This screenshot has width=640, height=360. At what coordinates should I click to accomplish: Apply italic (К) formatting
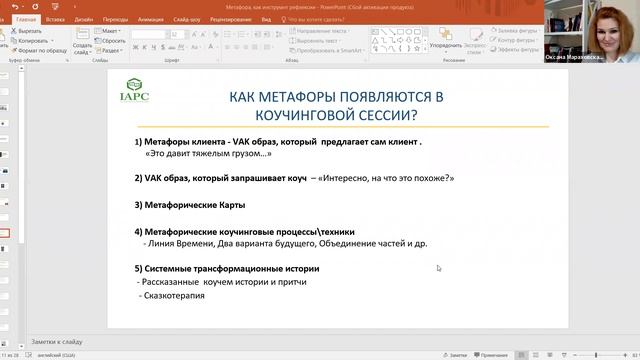[x=144, y=48]
